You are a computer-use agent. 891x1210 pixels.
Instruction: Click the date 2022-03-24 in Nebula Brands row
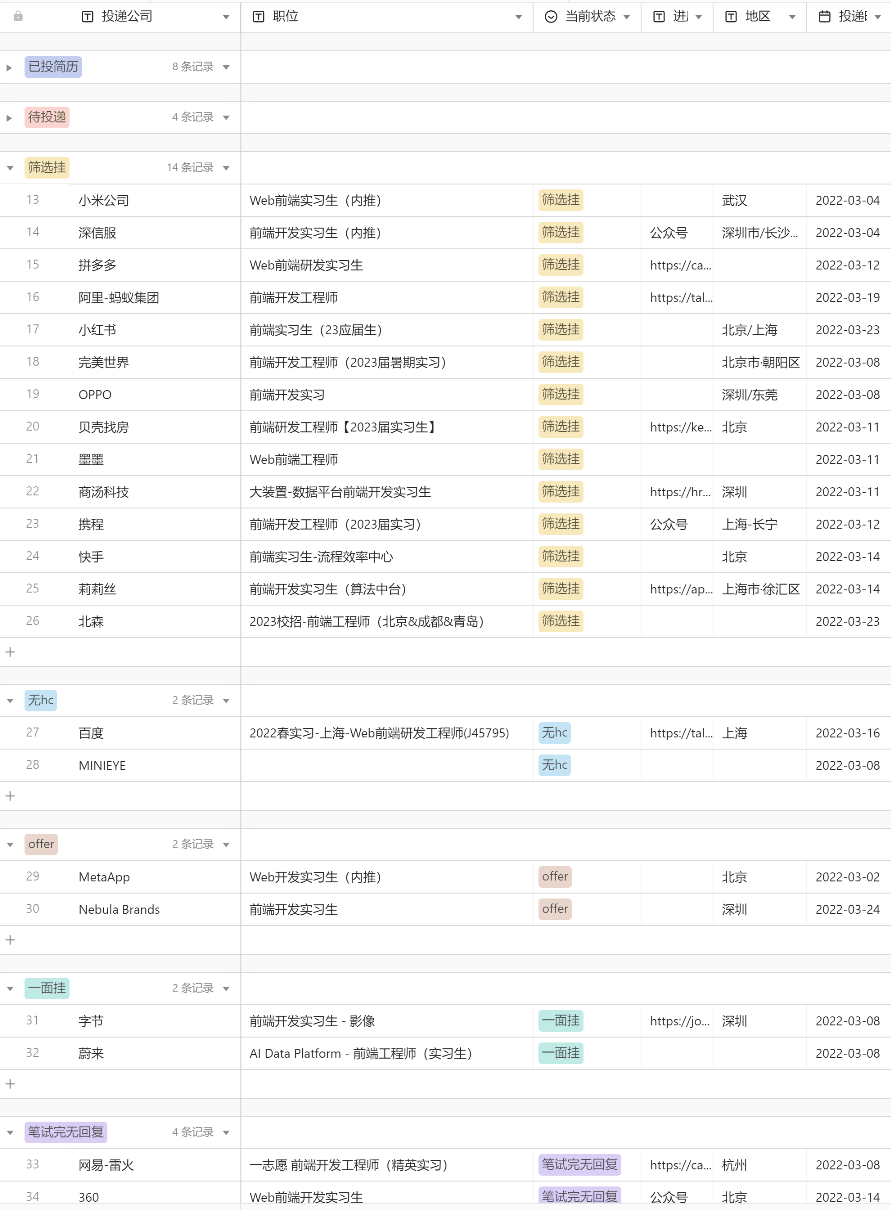pos(848,909)
